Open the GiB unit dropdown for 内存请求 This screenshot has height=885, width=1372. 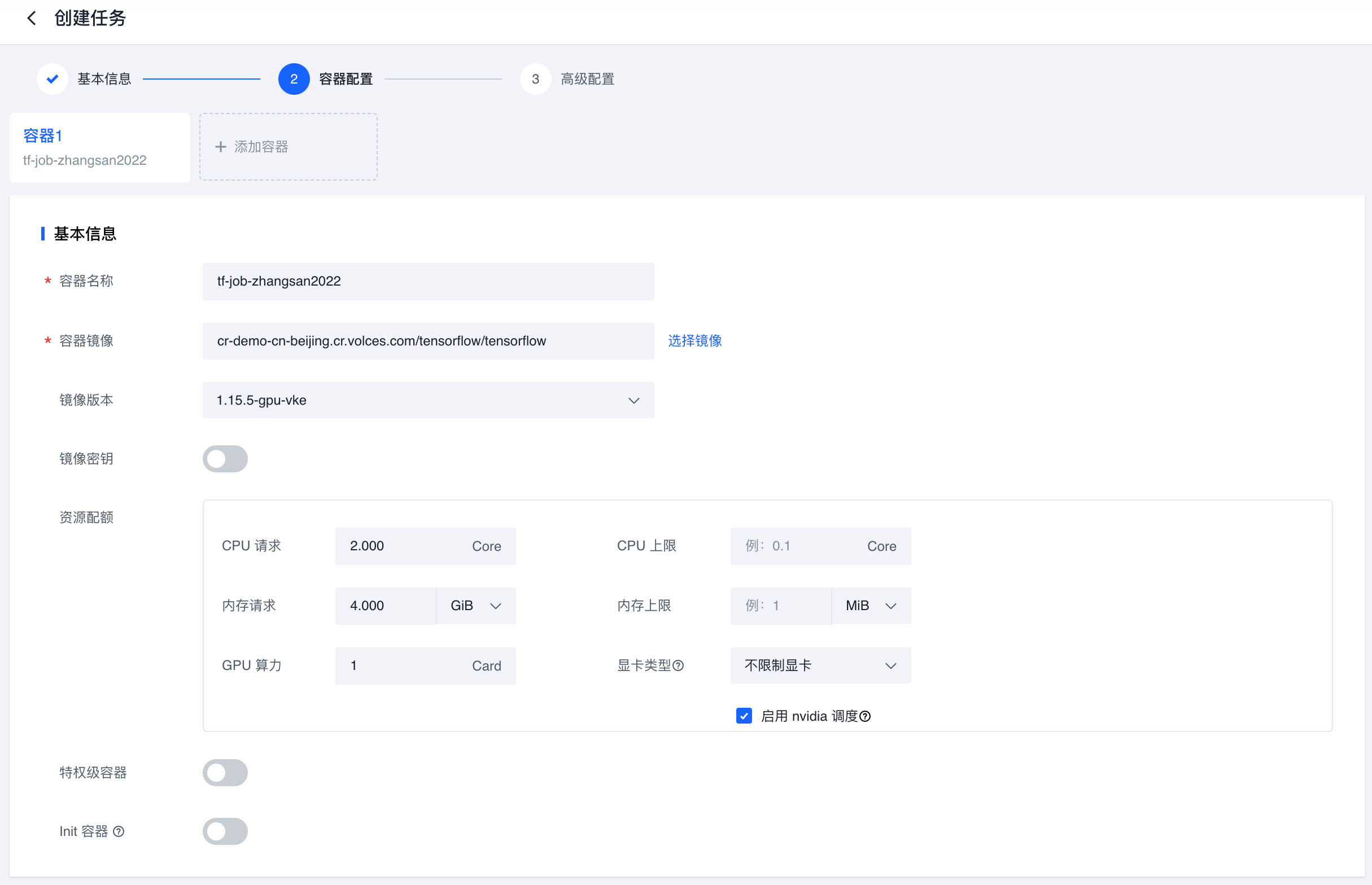coord(476,606)
